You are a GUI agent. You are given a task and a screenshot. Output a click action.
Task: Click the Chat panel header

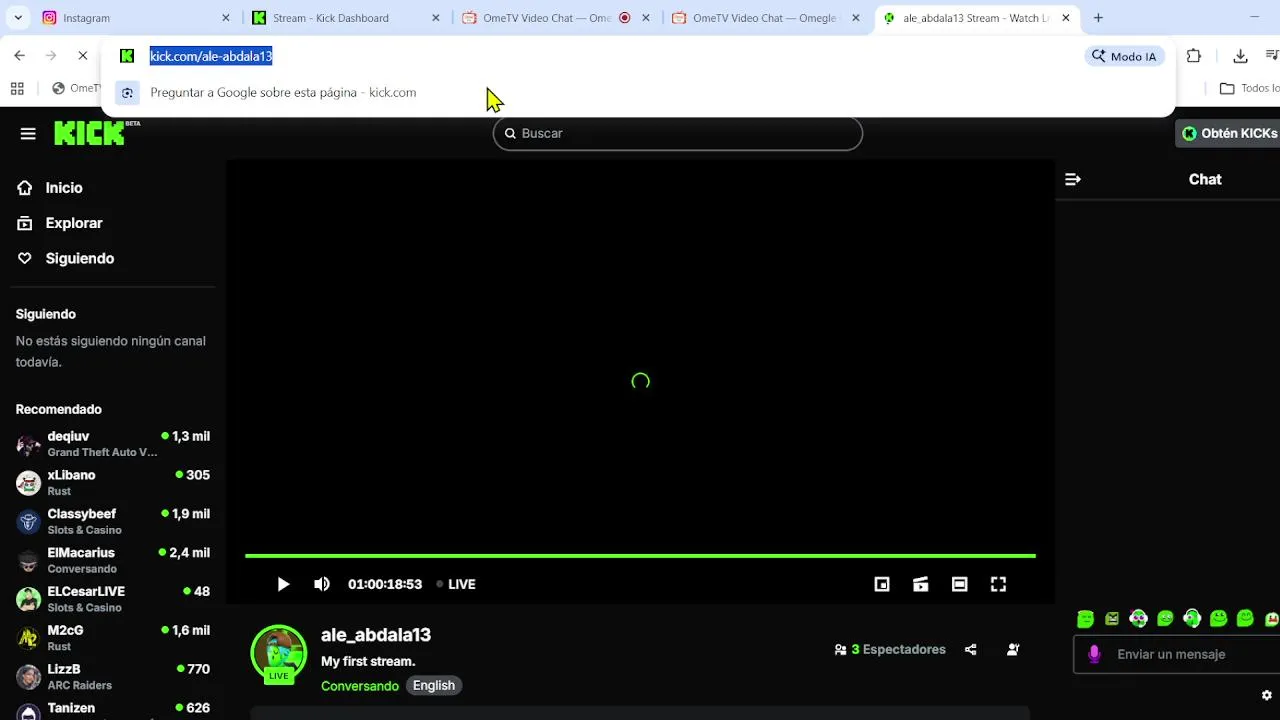tap(1205, 180)
